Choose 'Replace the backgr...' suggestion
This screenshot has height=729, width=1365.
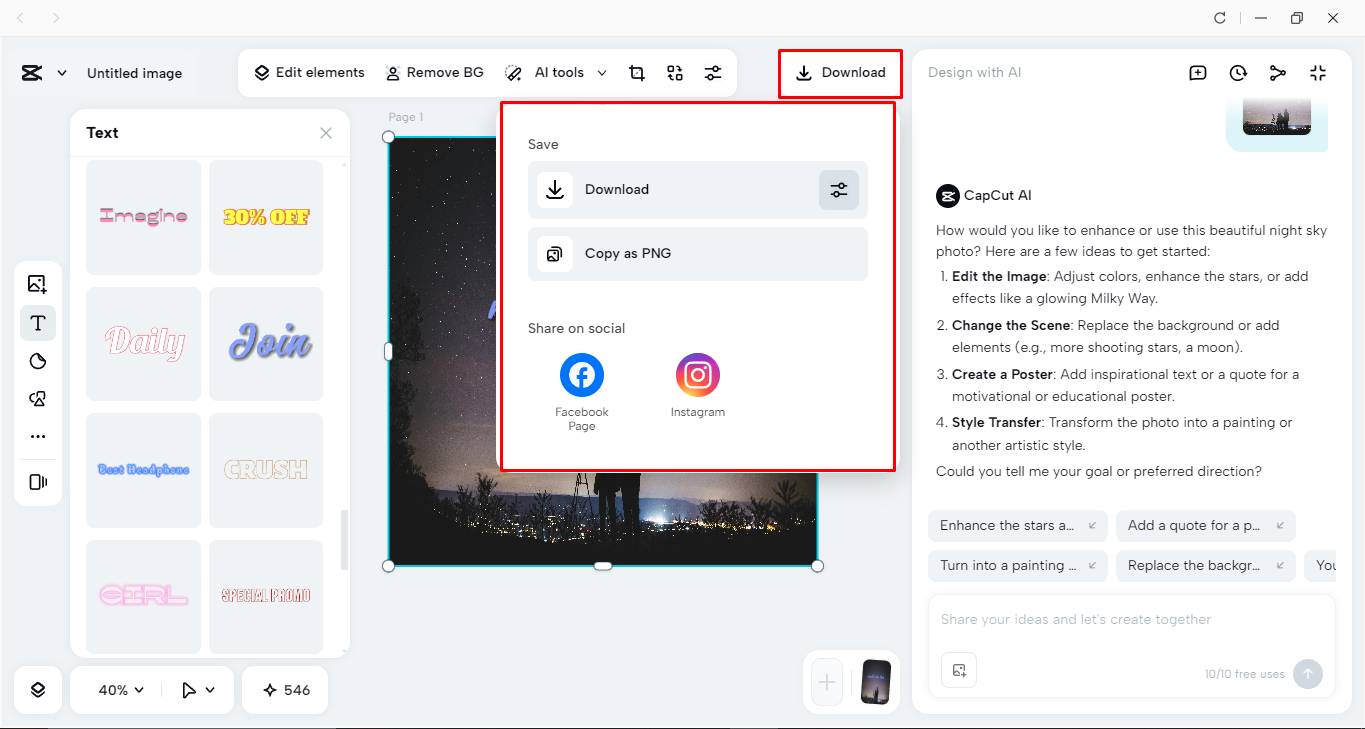point(1205,566)
